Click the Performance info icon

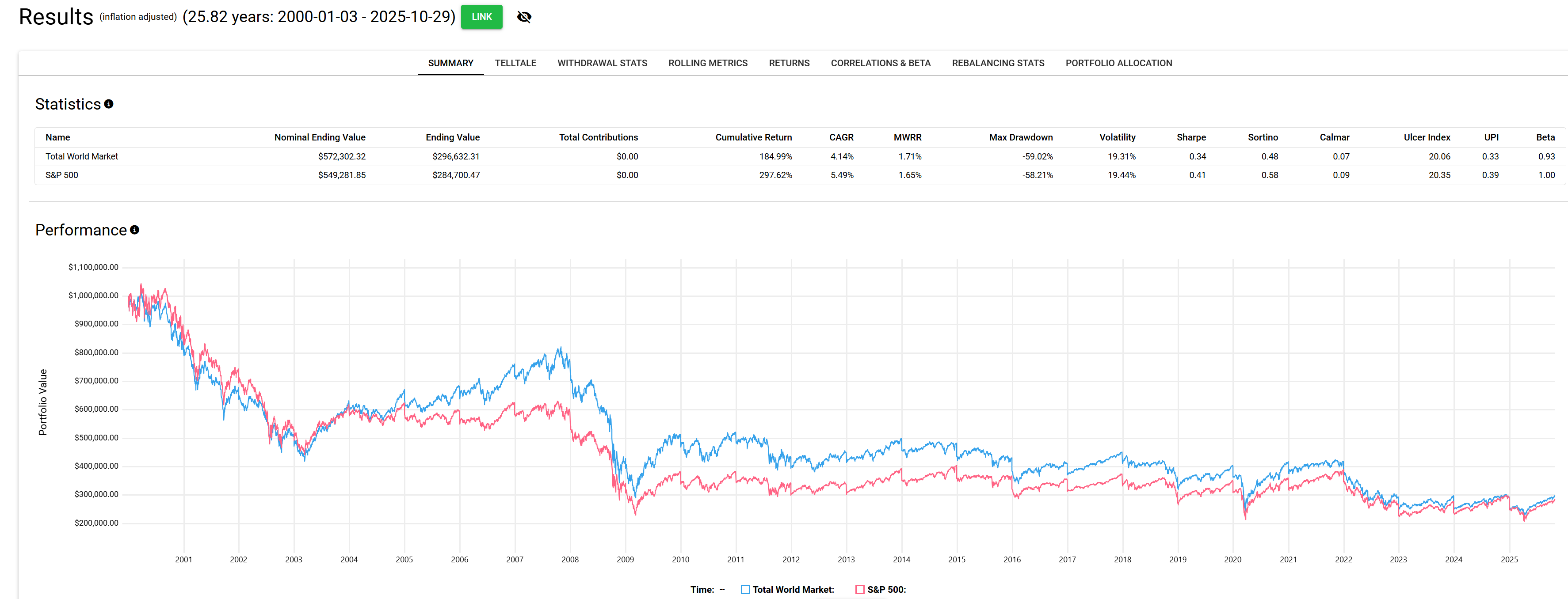tap(134, 230)
